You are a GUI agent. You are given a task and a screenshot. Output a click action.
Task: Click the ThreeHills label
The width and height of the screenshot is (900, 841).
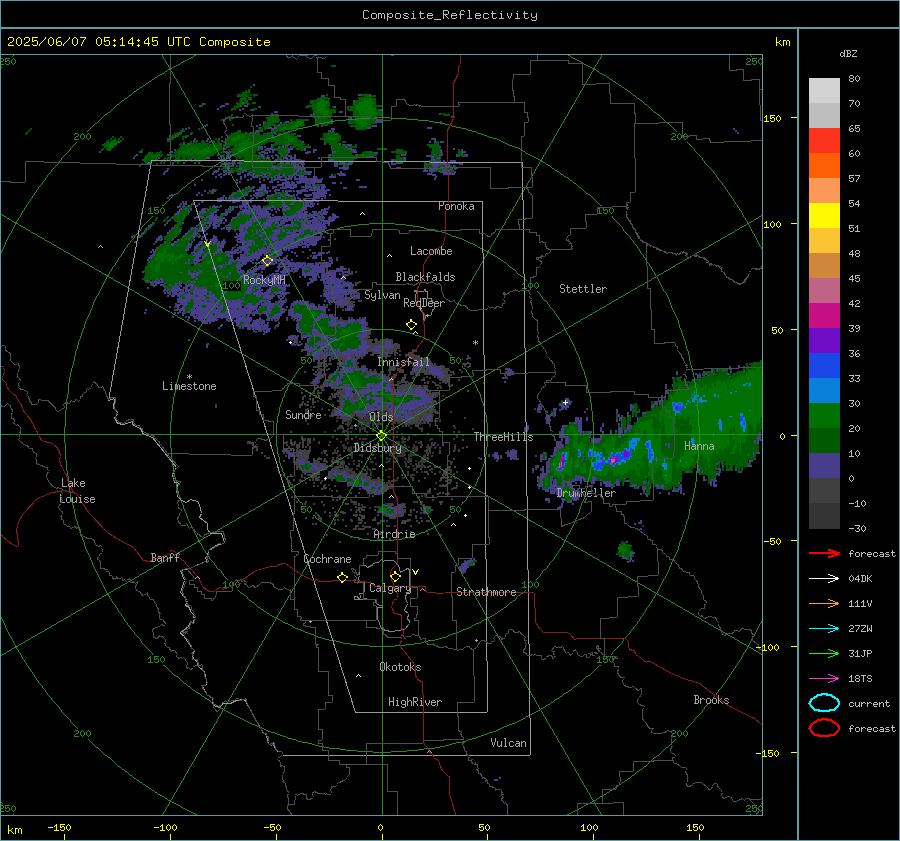pyautogui.click(x=503, y=437)
